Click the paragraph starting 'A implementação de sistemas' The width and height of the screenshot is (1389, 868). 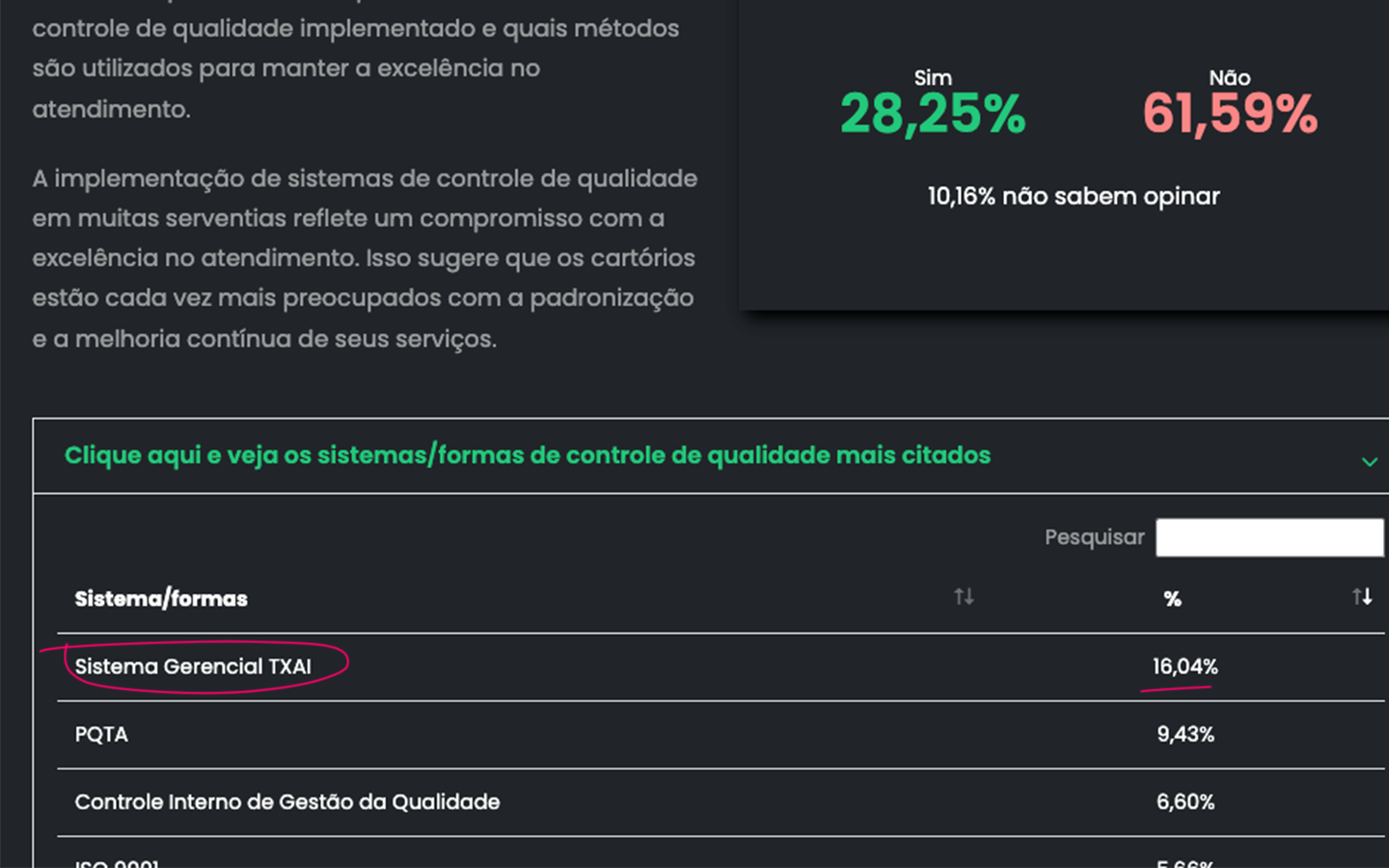pos(365,258)
